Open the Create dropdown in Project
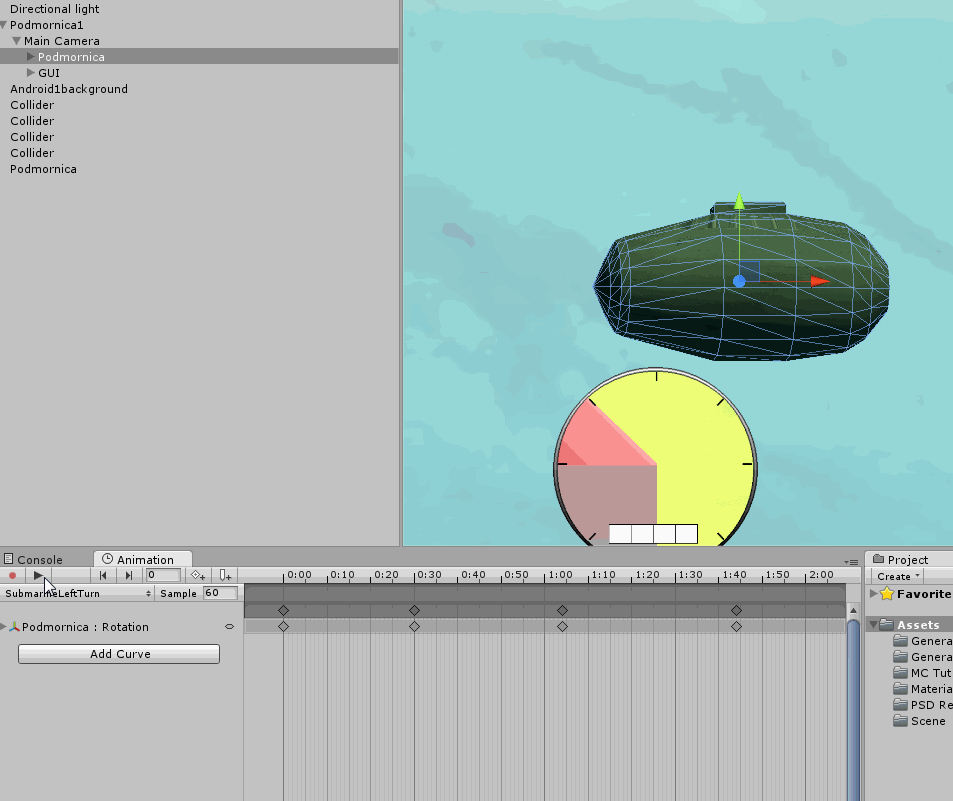Image resolution: width=953 pixels, height=801 pixels. [899, 576]
